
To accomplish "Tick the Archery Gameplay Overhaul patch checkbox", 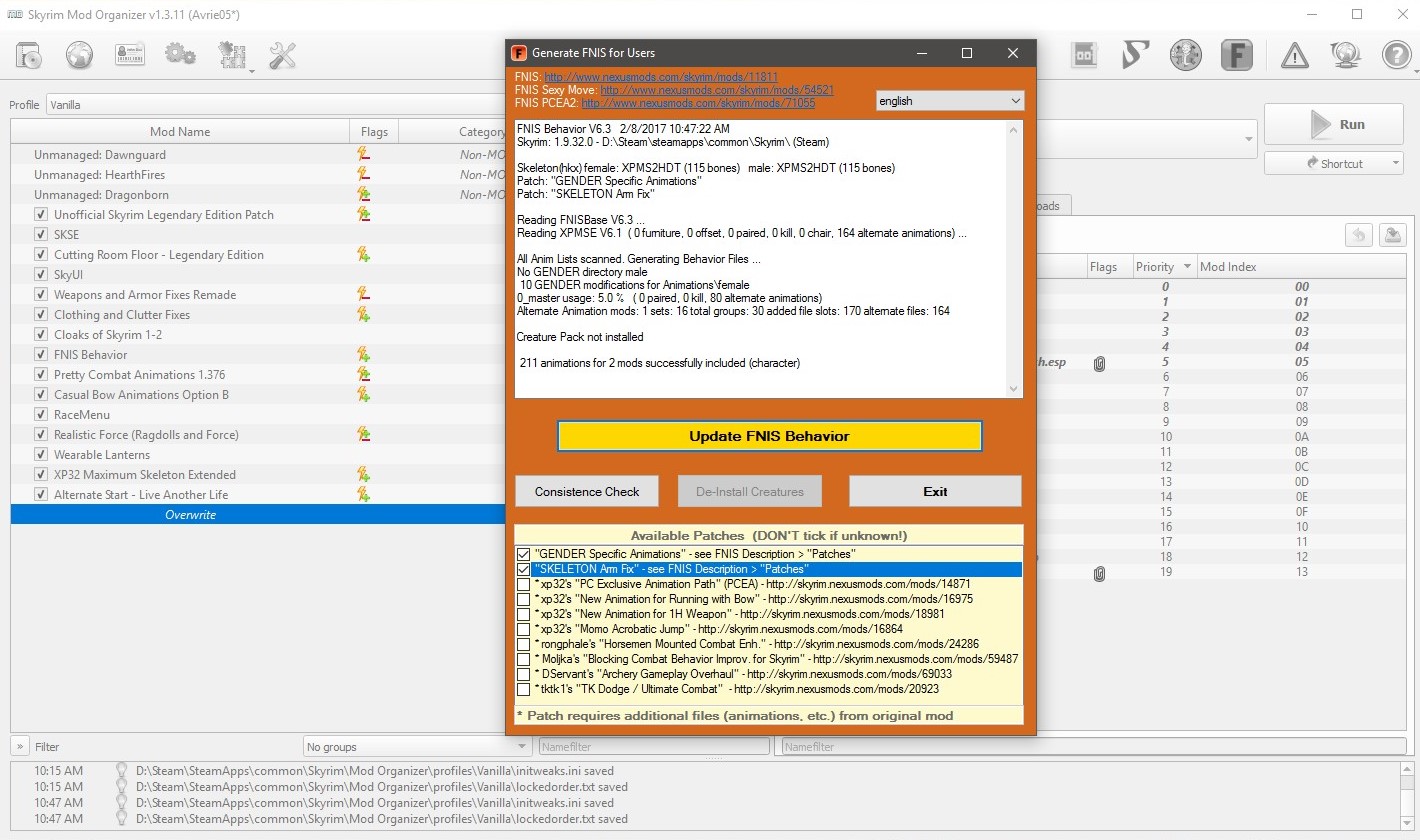I will 524,674.
